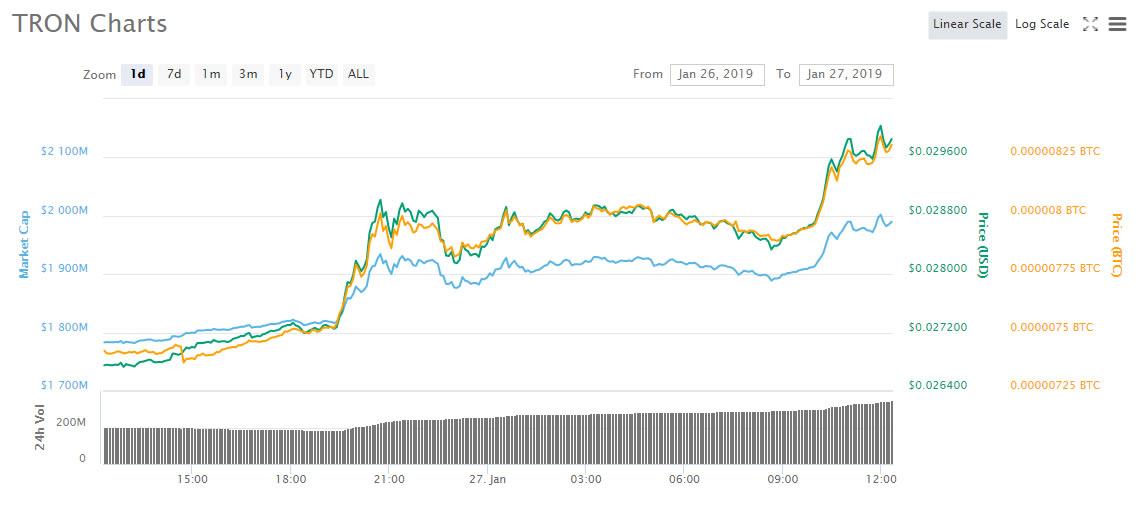
Task: Toggle the Price (BTC) series label
Action: pos(1116,244)
